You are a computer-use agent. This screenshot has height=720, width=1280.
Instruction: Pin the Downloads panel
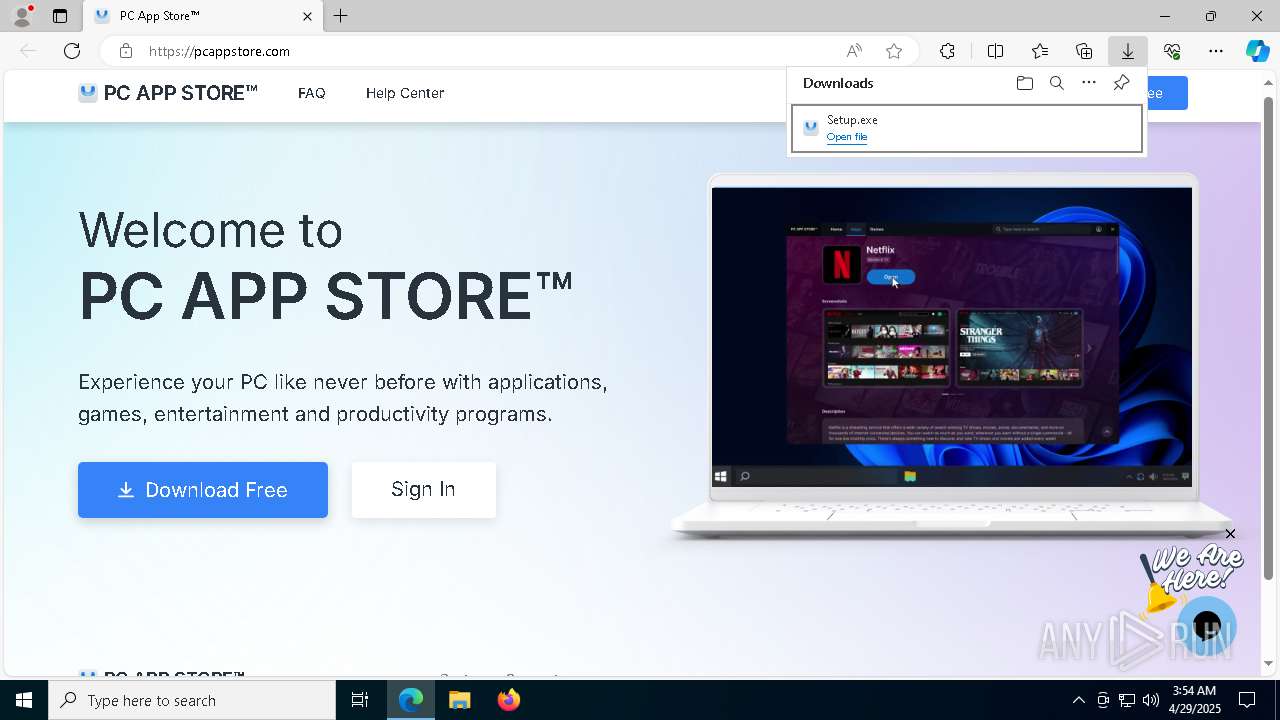click(1122, 83)
